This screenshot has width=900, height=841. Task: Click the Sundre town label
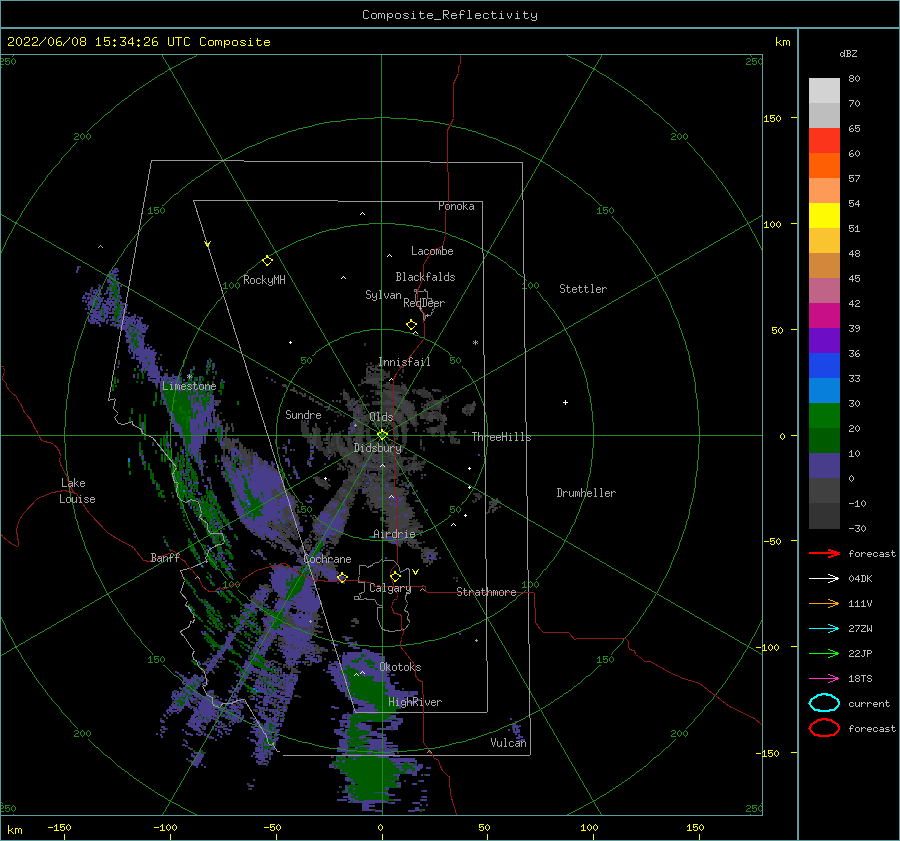pyautogui.click(x=303, y=414)
